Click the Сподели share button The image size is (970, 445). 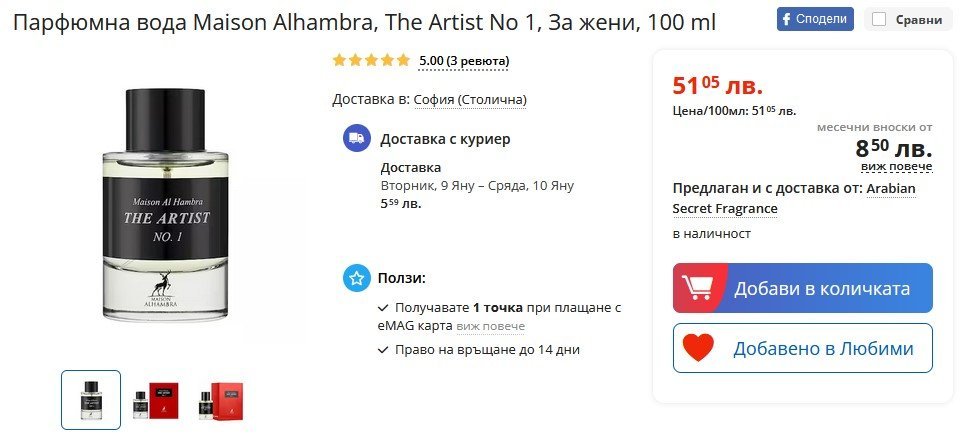click(815, 19)
